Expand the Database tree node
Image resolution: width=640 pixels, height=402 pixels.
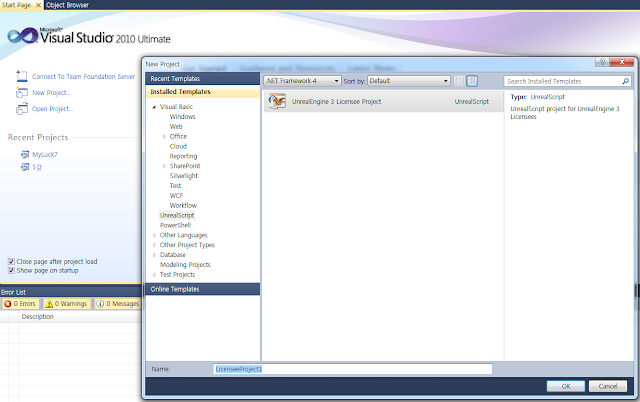(x=154, y=255)
